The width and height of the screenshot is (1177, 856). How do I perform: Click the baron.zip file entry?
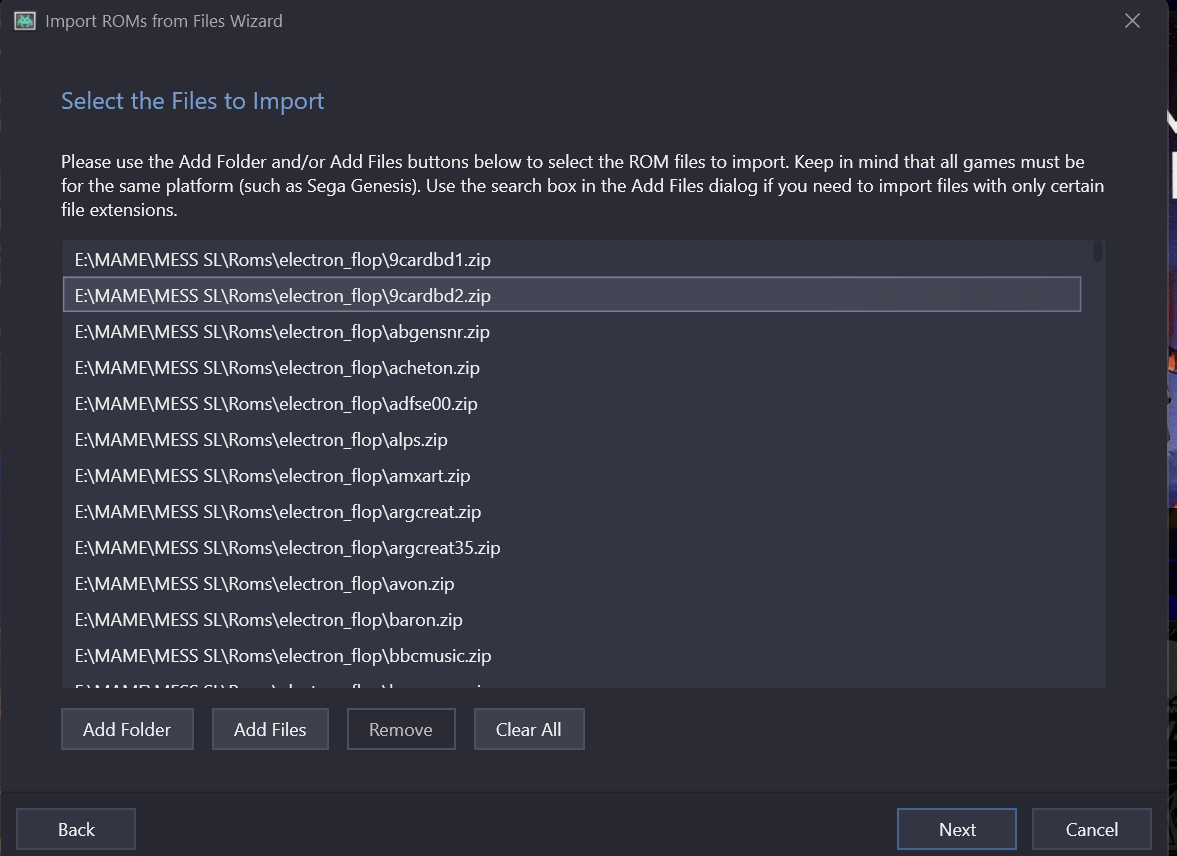[269, 620]
